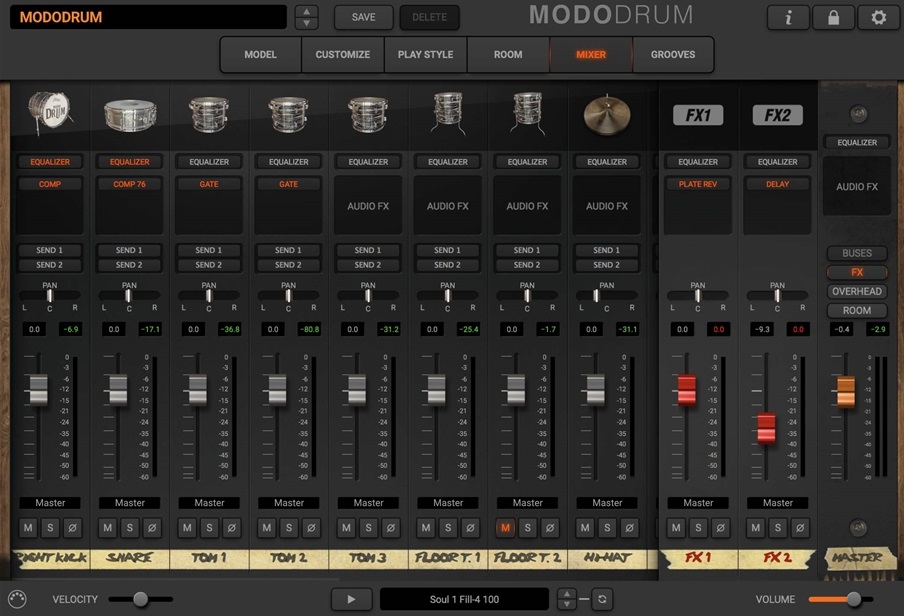This screenshot has height=616, width=904.
Task: Invert phase on Snare channel
Action: (152, 527)
